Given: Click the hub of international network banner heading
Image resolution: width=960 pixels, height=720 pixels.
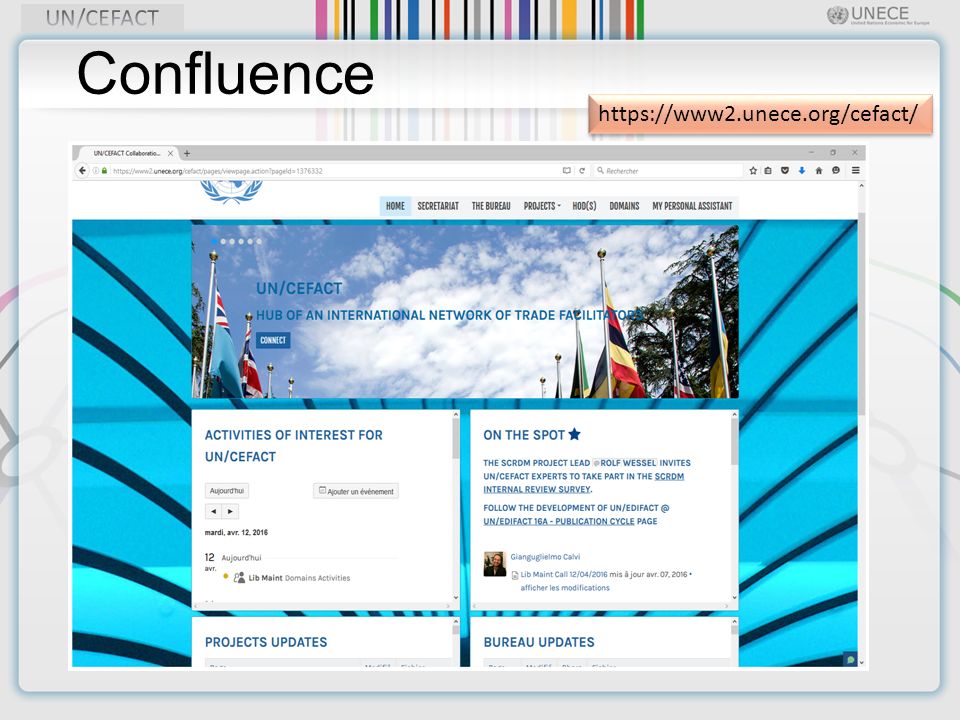Looking at the screenshot, I should point(449,315).
